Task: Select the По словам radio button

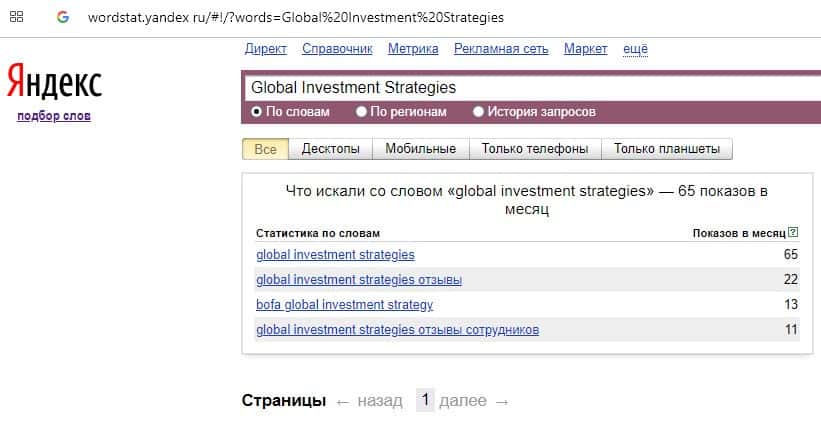Action: pos(257,112)
